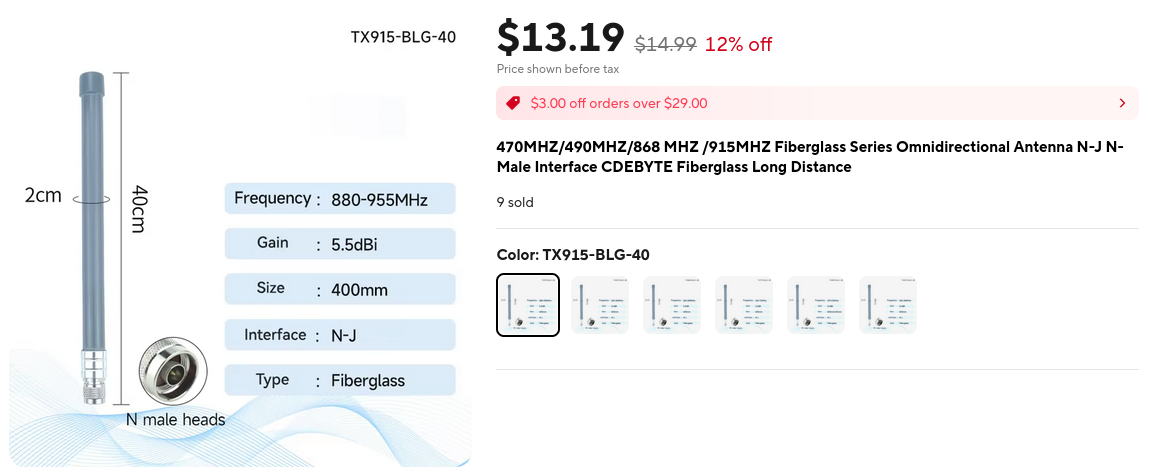
Task: Click the CDEBYTE fiberglass antenna product title
Action: pyautogui.click(x=810, y=157)
